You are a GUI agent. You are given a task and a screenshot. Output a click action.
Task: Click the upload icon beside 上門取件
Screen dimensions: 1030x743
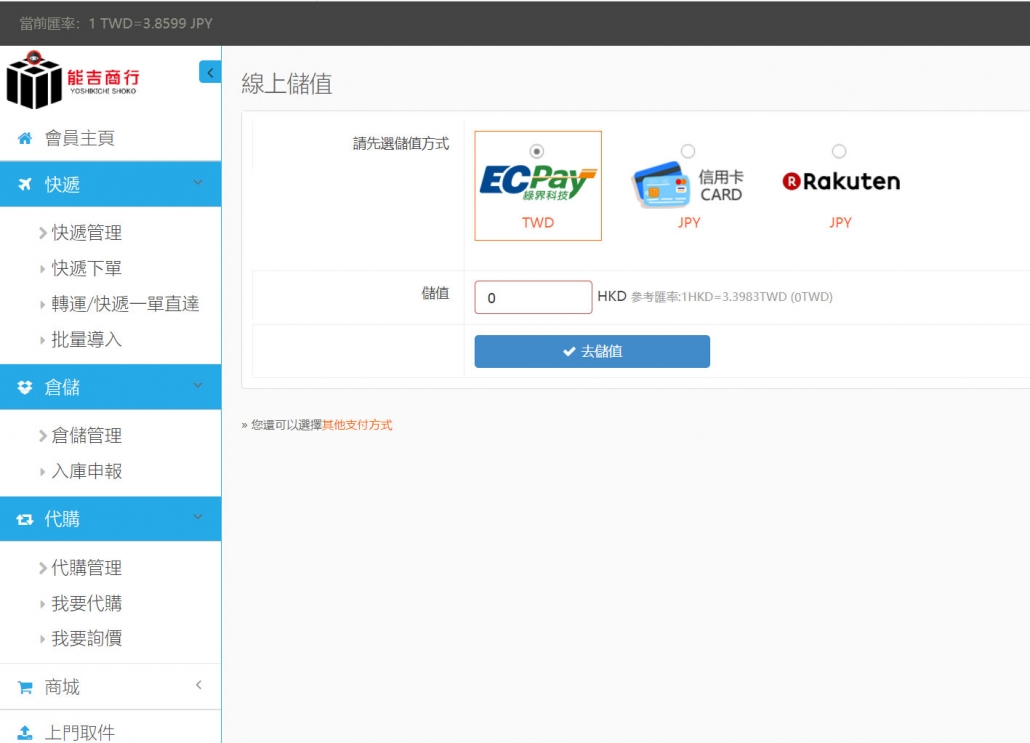point(25,733)
